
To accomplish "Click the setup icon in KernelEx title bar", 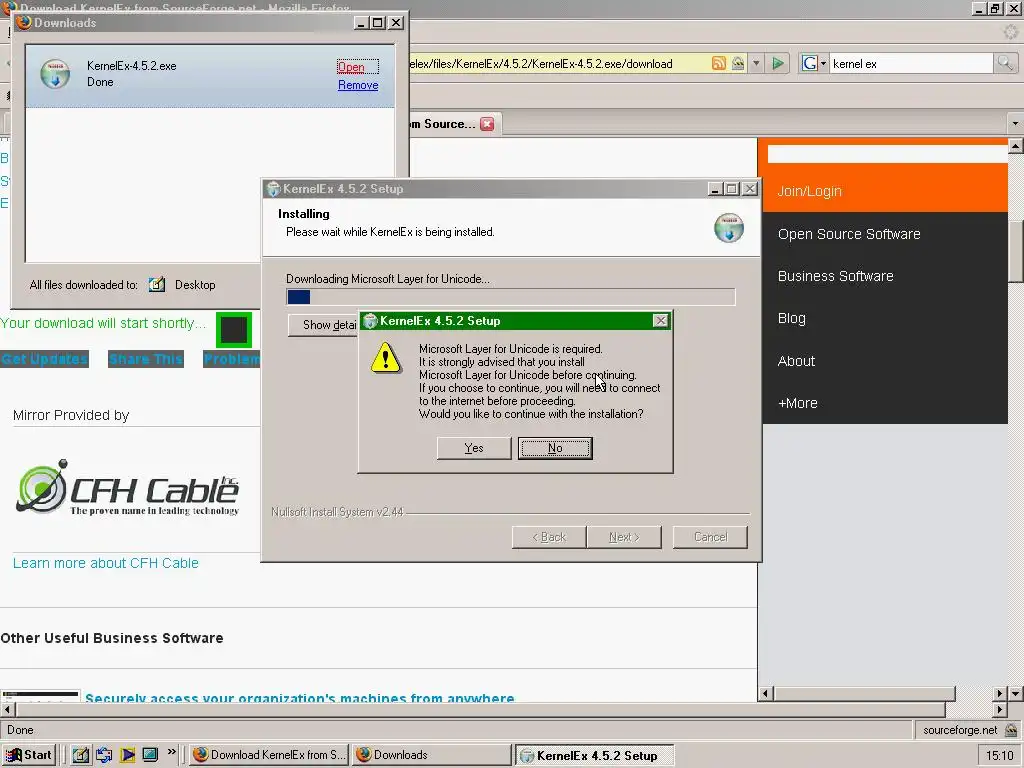I will (273, 189).
